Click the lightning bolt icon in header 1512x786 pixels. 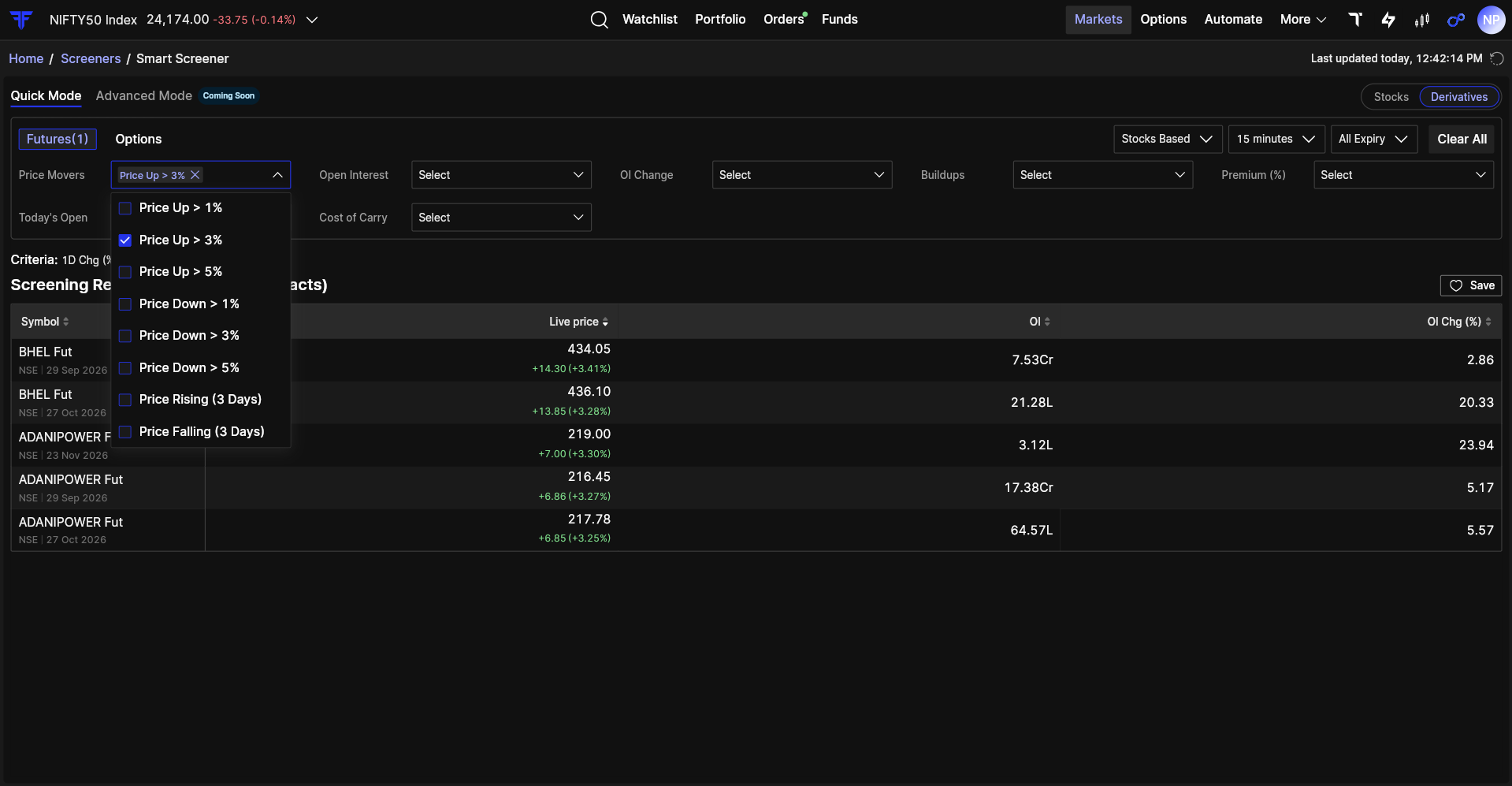pos(1388,20)
